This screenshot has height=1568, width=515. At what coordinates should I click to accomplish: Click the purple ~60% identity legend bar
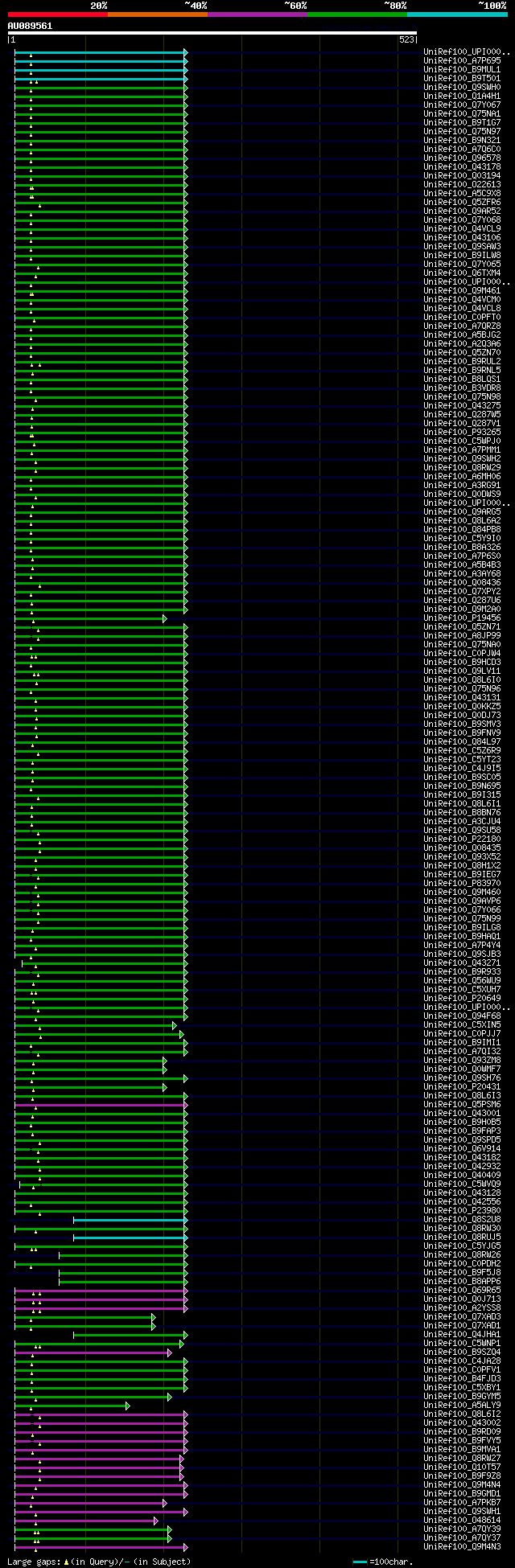coord(257,14)
